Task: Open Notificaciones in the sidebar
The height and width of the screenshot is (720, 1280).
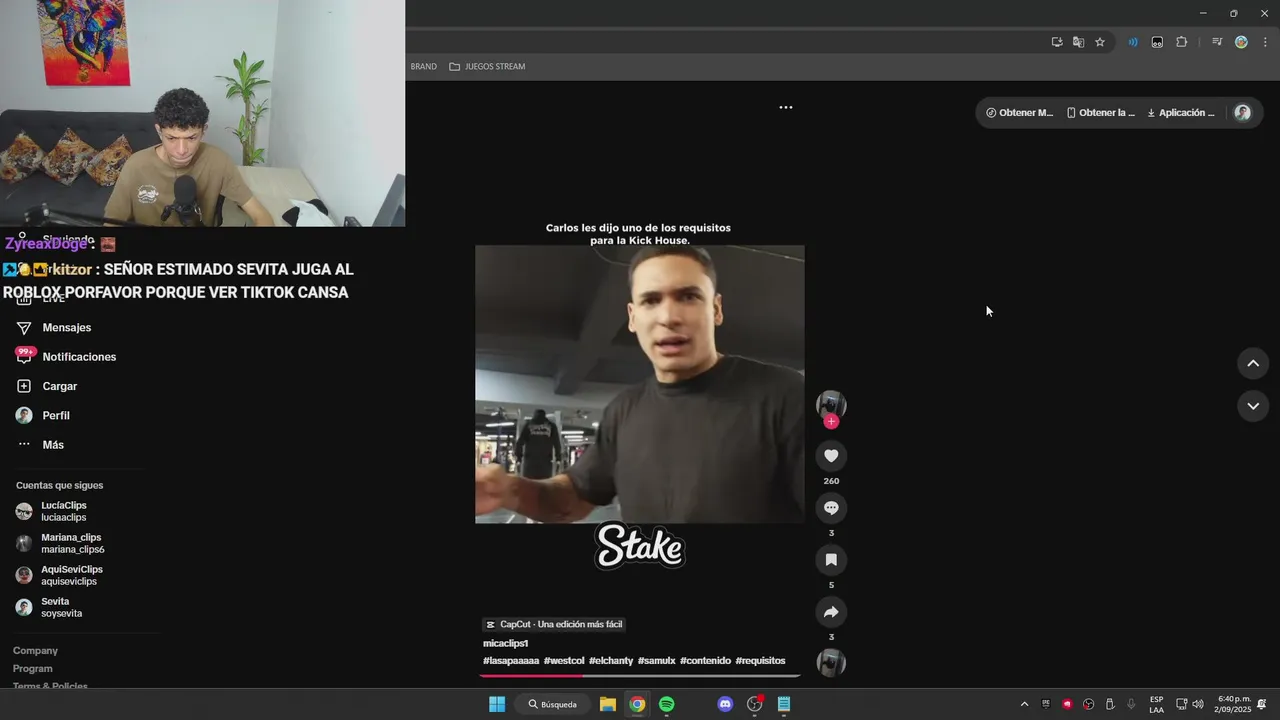Action: click(x=79, y=357)
